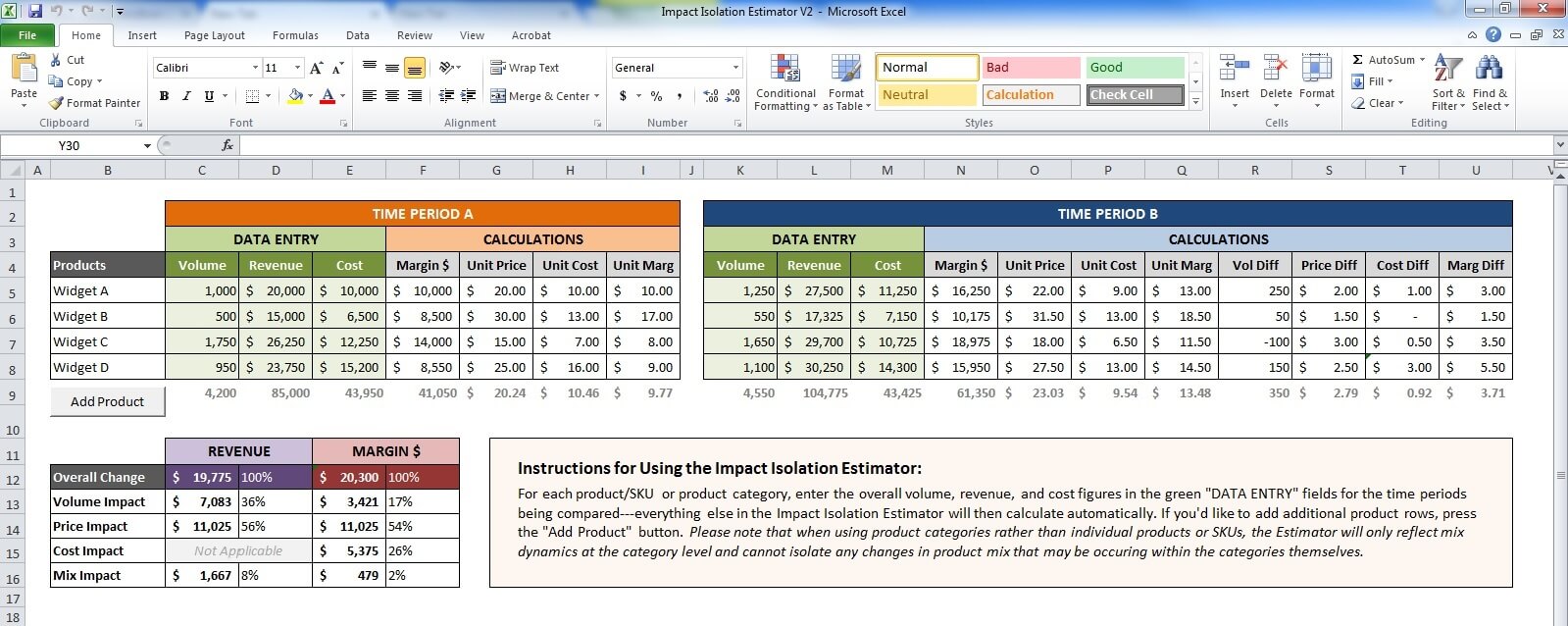Screen dimensions: 1568x626
Task: Click the Find & Select button
Action: tap(1491, 82)
